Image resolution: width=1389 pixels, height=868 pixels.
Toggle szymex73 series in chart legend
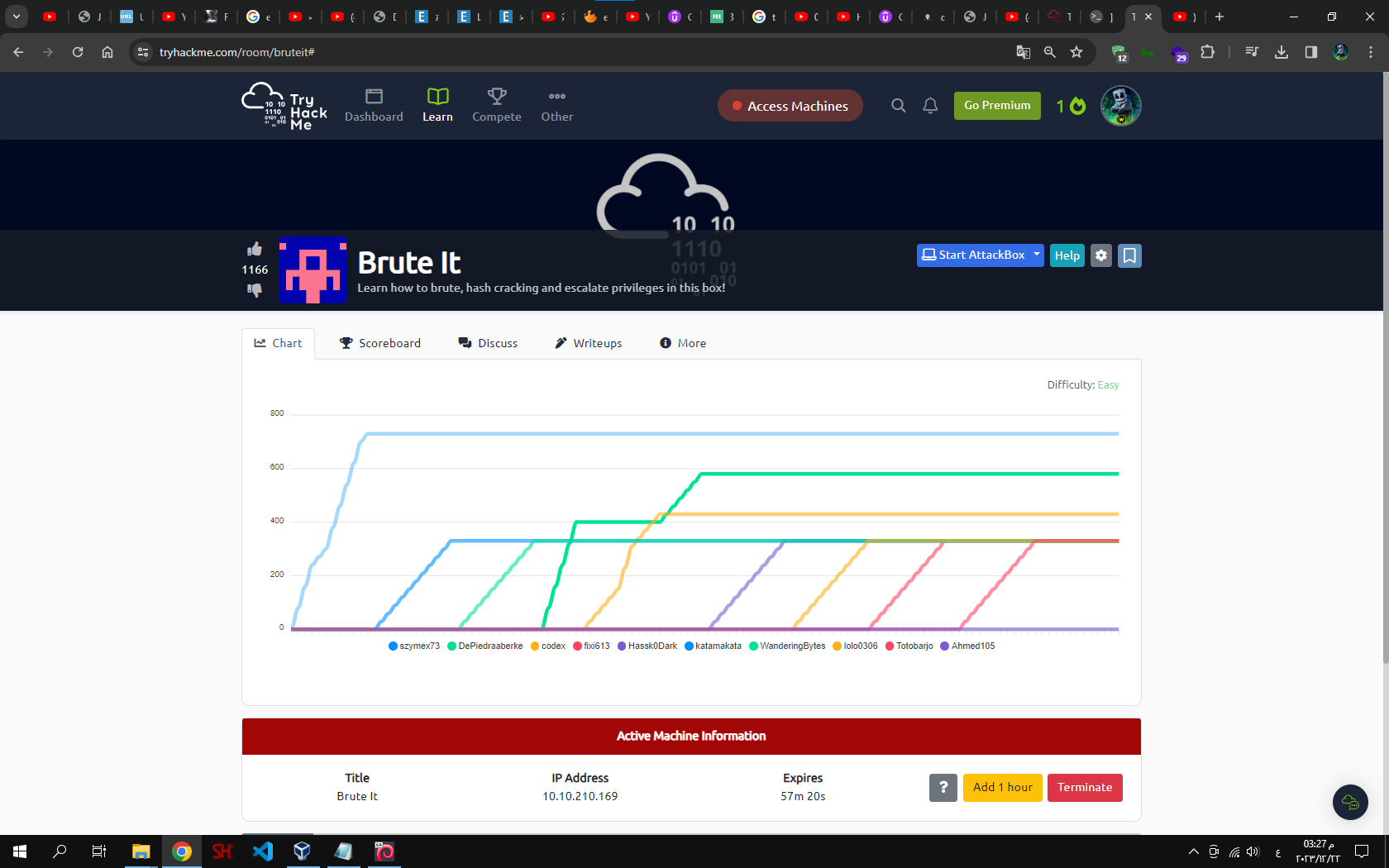(414, 646)
